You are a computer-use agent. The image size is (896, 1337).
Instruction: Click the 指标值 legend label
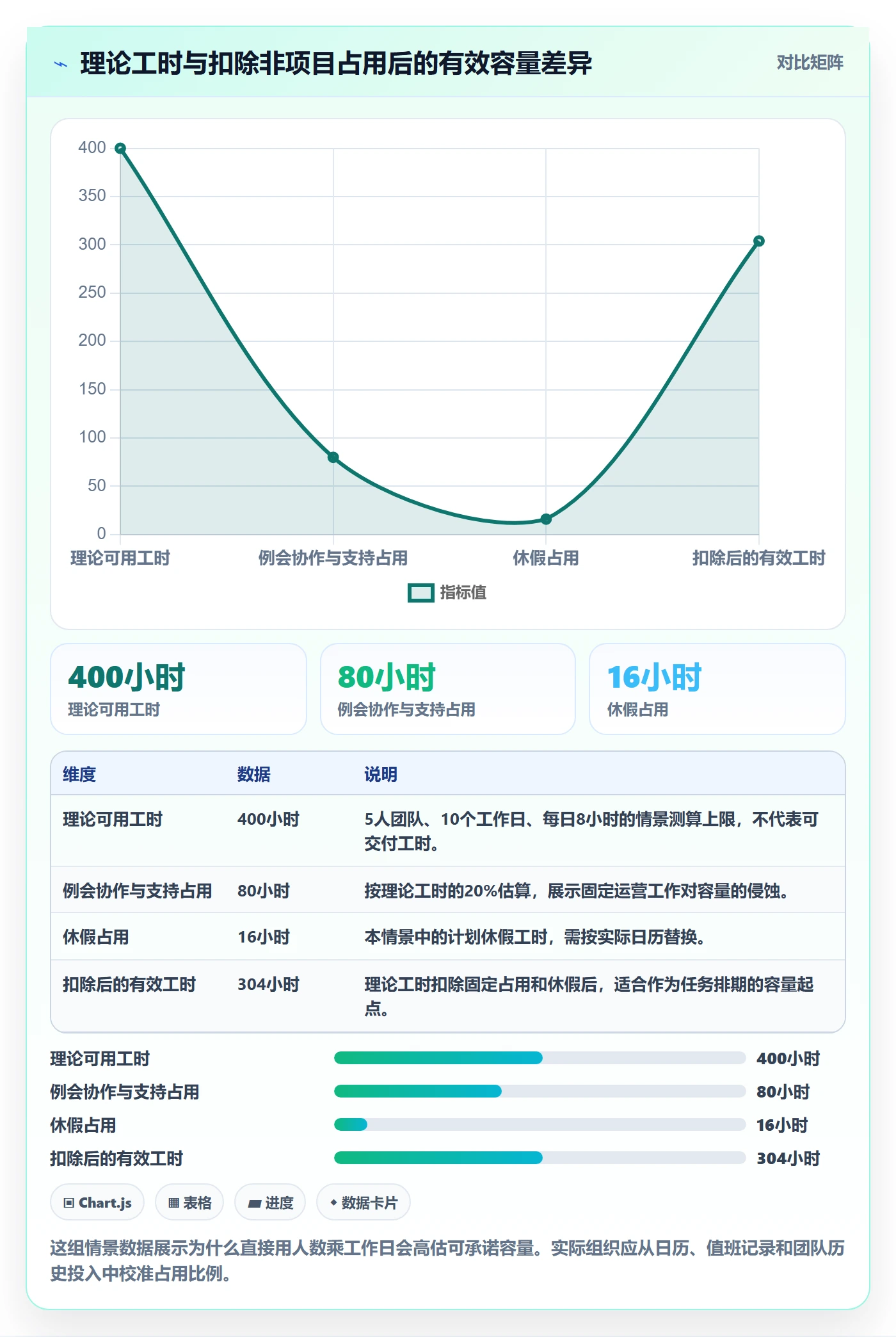[463, 593]
